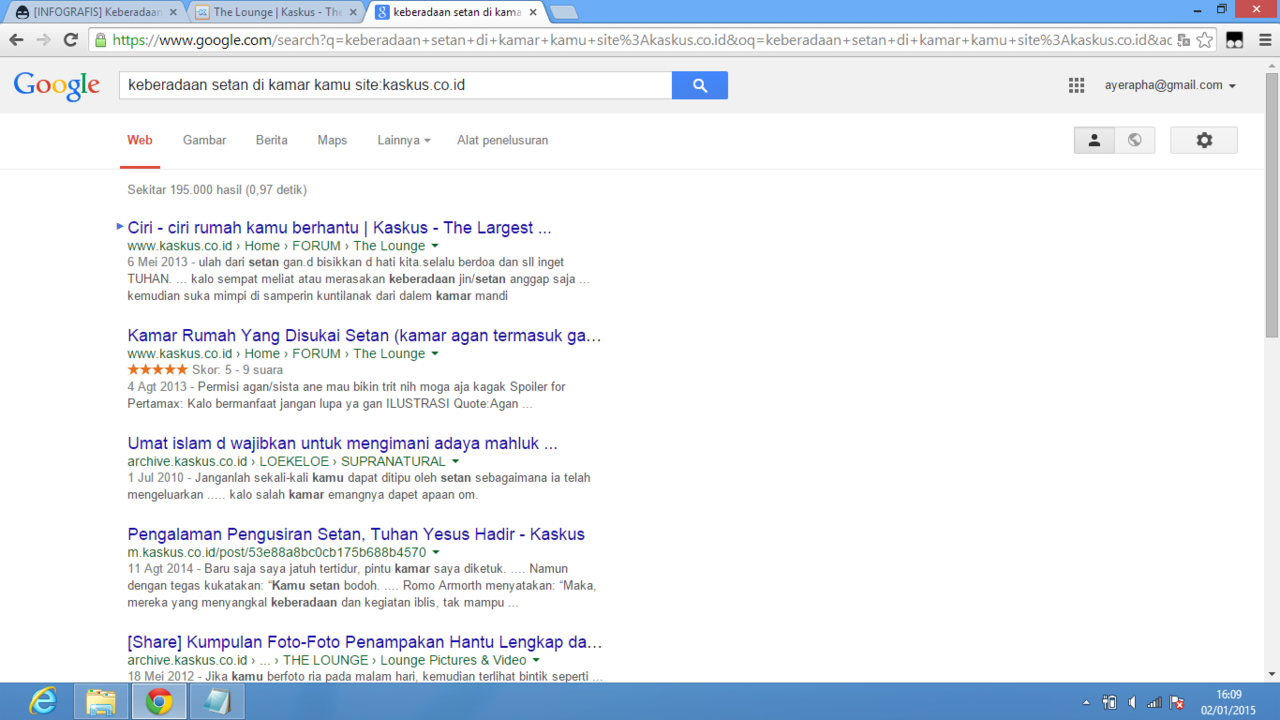Open Pengalaman Pengusiran Setan result
Image resolution: width=1280 pixels, height=720 pixels.
coord(356,534)
